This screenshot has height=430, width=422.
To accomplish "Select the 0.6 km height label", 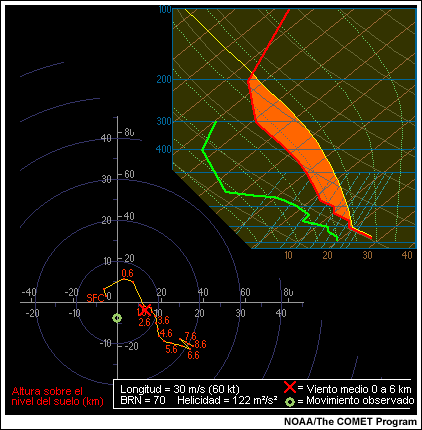I will point(127,273).
